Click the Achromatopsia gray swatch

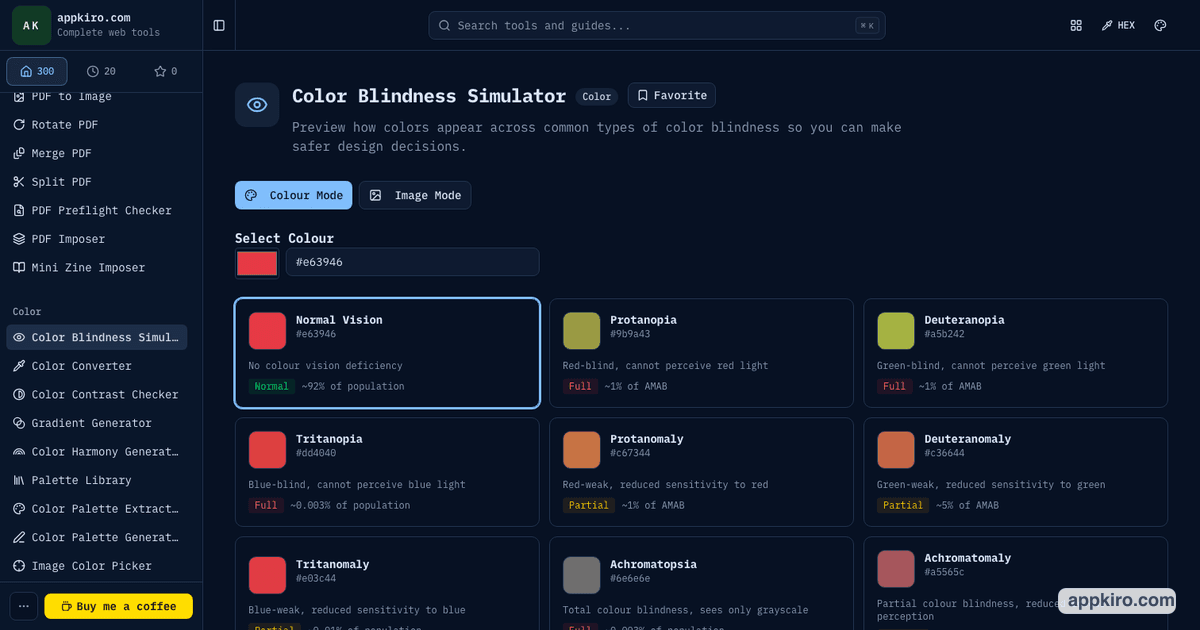click(x=582, y=575)
